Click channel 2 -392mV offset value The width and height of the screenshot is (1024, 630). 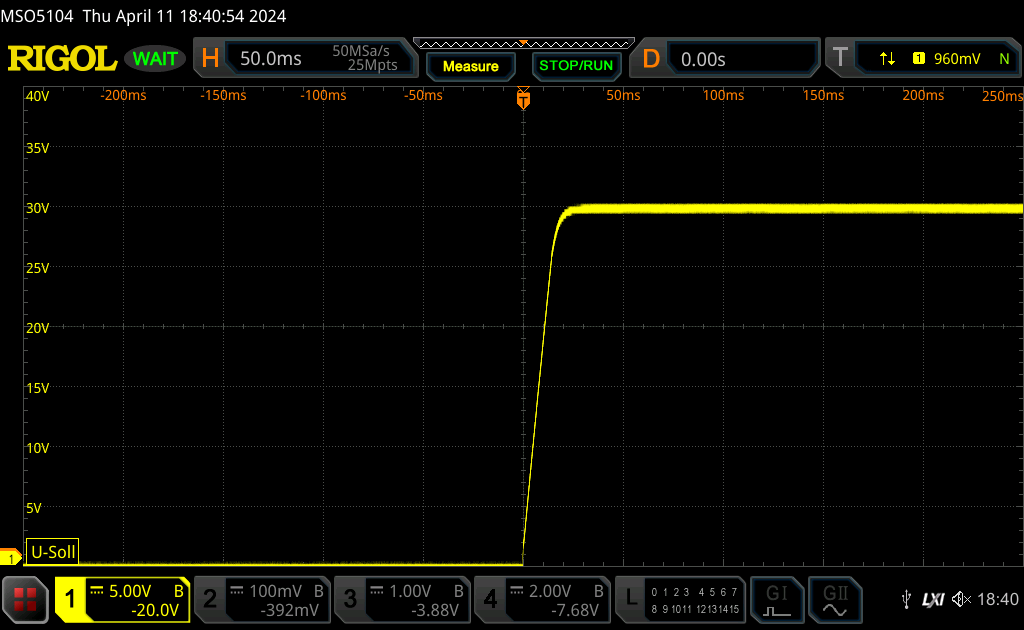coord(289,610)
